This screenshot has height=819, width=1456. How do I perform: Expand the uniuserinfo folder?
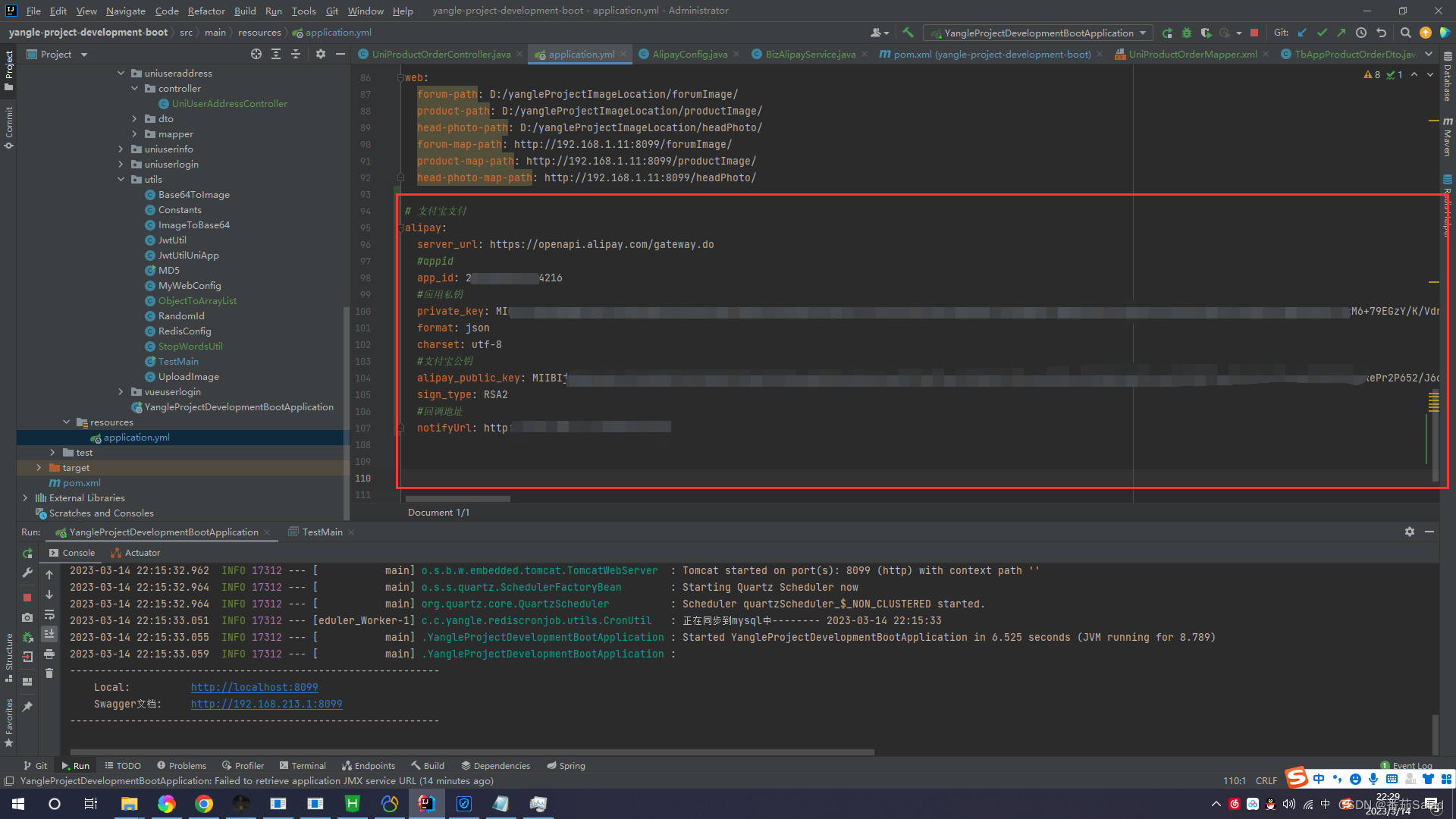click(x=121, y=149)
